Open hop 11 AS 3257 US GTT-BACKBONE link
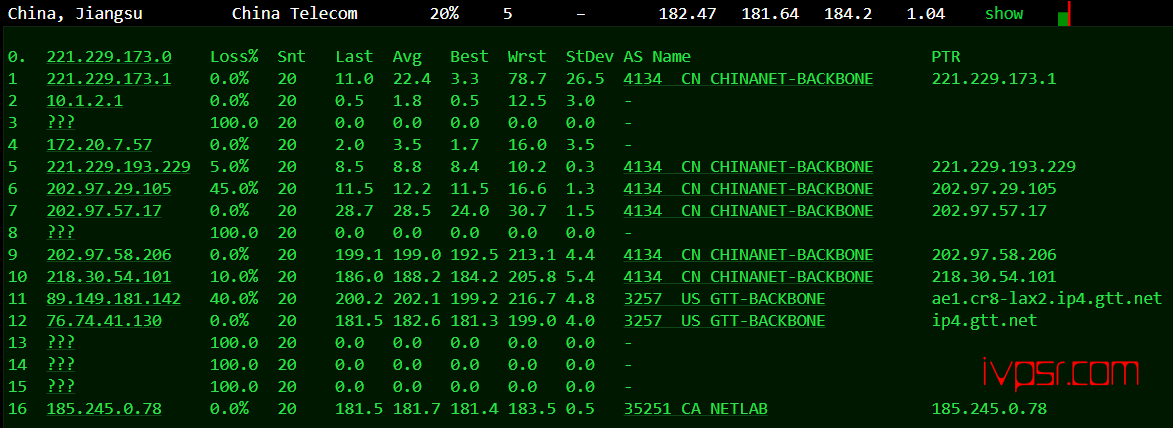1173x428 pixels. (x=724, y=299)
